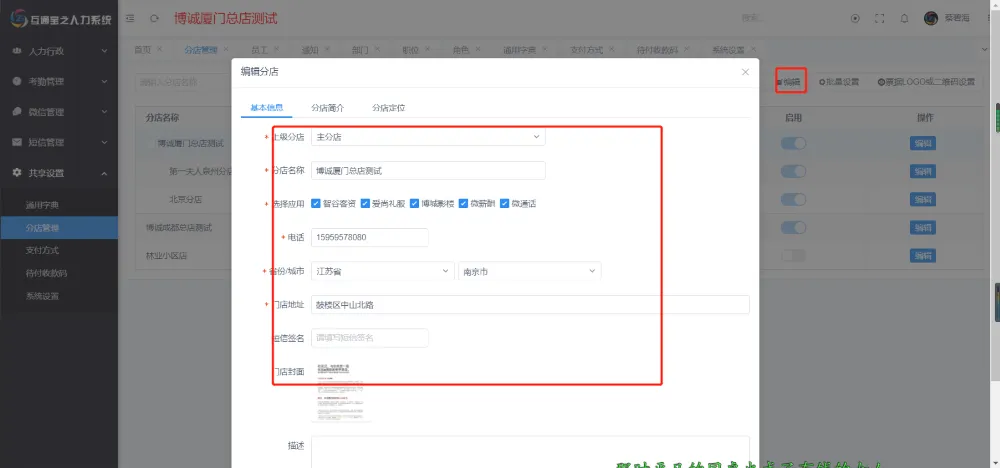Toggle fullscreen mode icon
The height and width of the screenshot is (468, 1000).
click(880, 18)
